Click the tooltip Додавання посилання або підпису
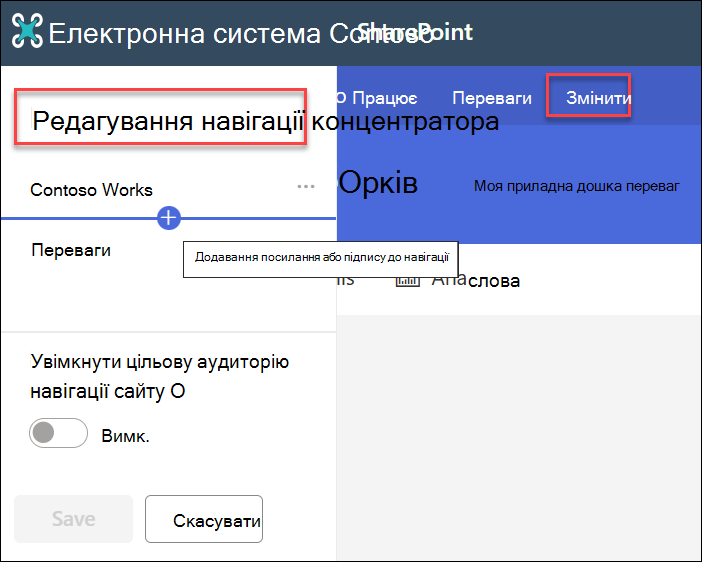The image size is (702, 562). (321, 259)
